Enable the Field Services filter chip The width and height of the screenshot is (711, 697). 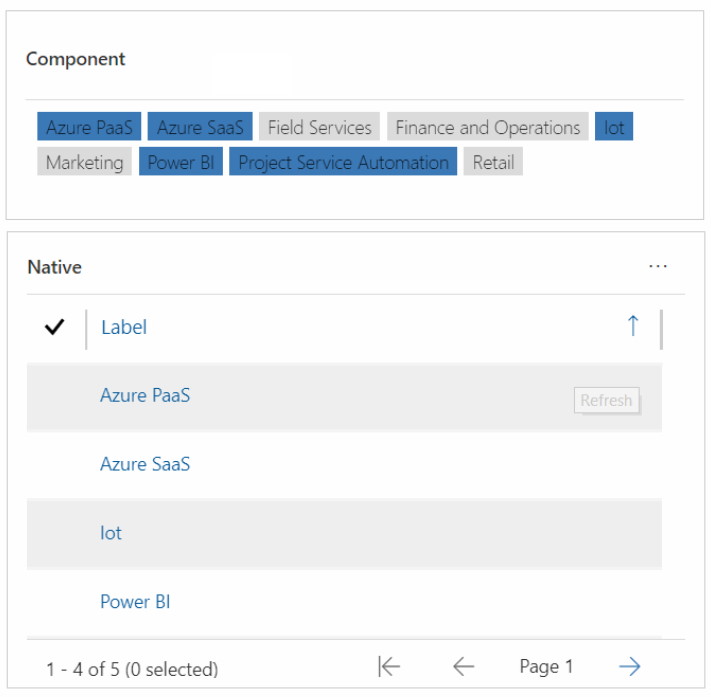(x=319, y=127)
